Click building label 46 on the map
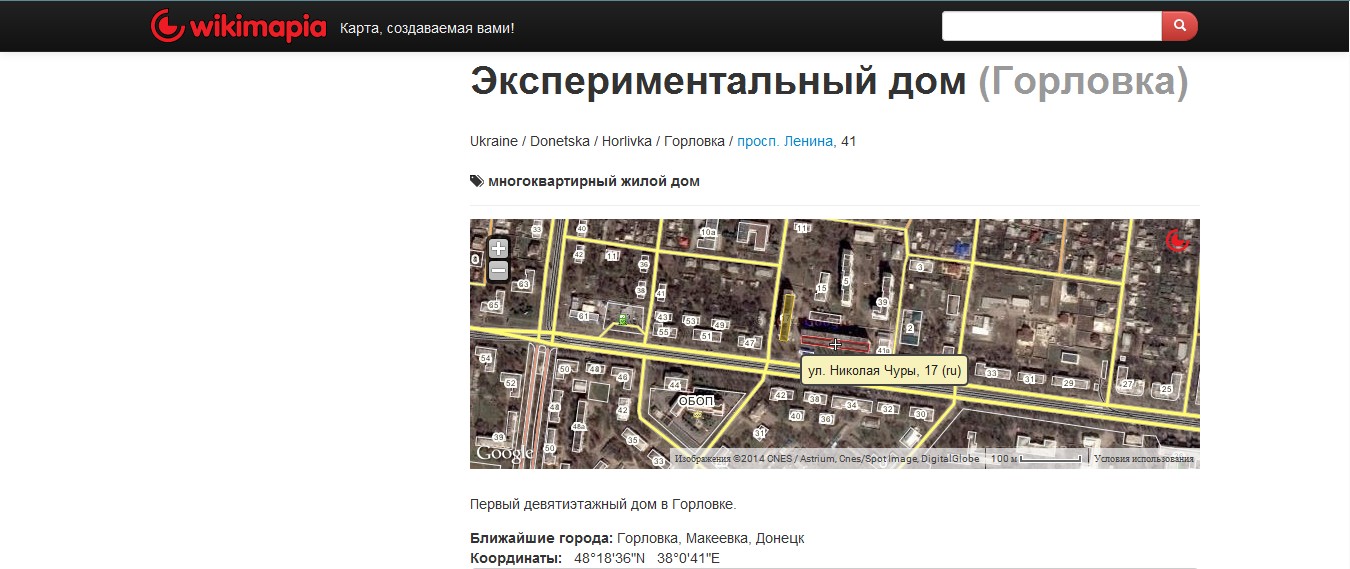This screenshot has height=569, width=1350. pyautogui.click(x=623, y=377)
